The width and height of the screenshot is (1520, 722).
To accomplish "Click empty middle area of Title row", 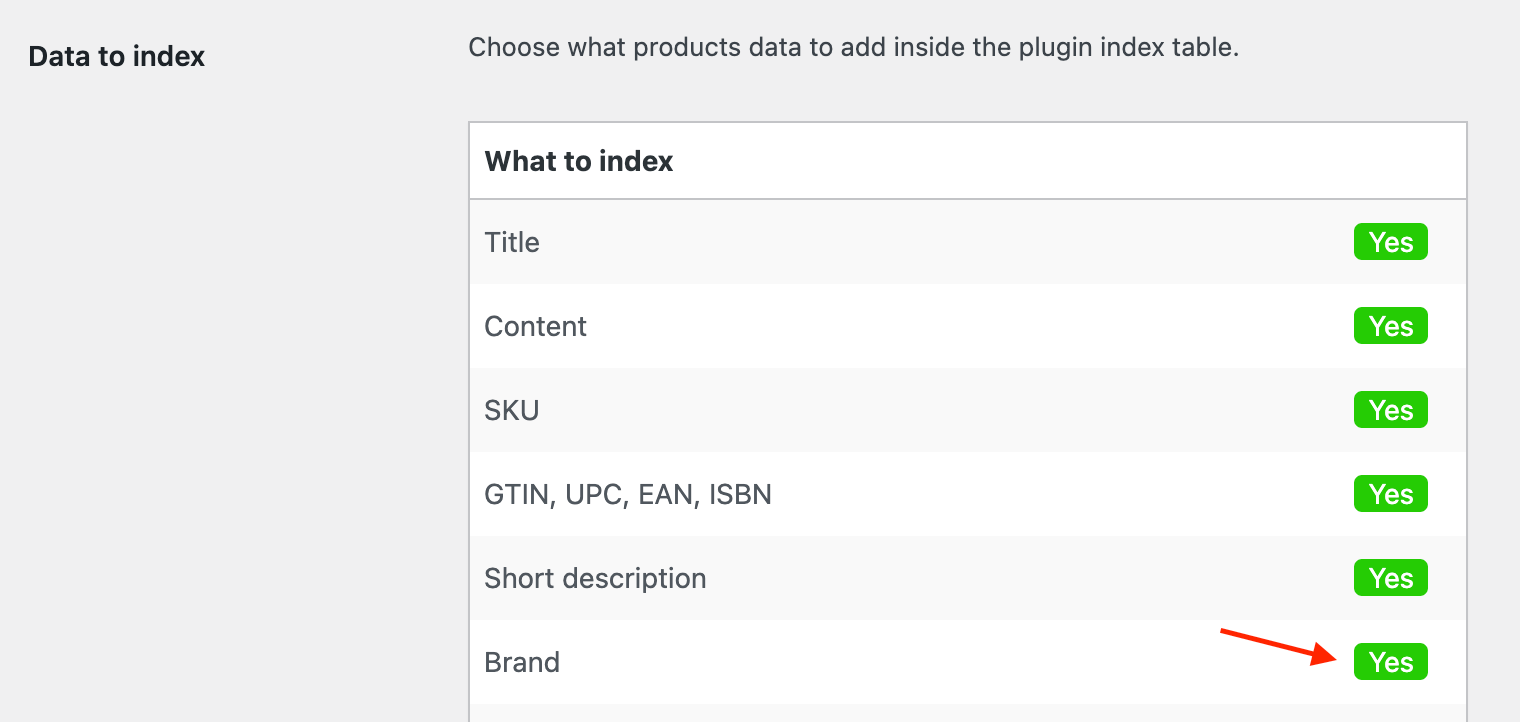I will pyautogui.click(x=940, y=242).
